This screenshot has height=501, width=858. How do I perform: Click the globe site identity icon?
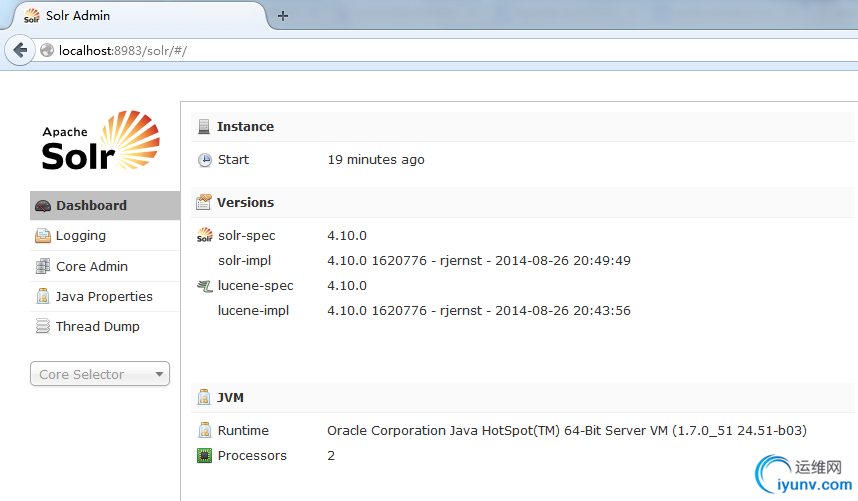(x=47, y=50)
